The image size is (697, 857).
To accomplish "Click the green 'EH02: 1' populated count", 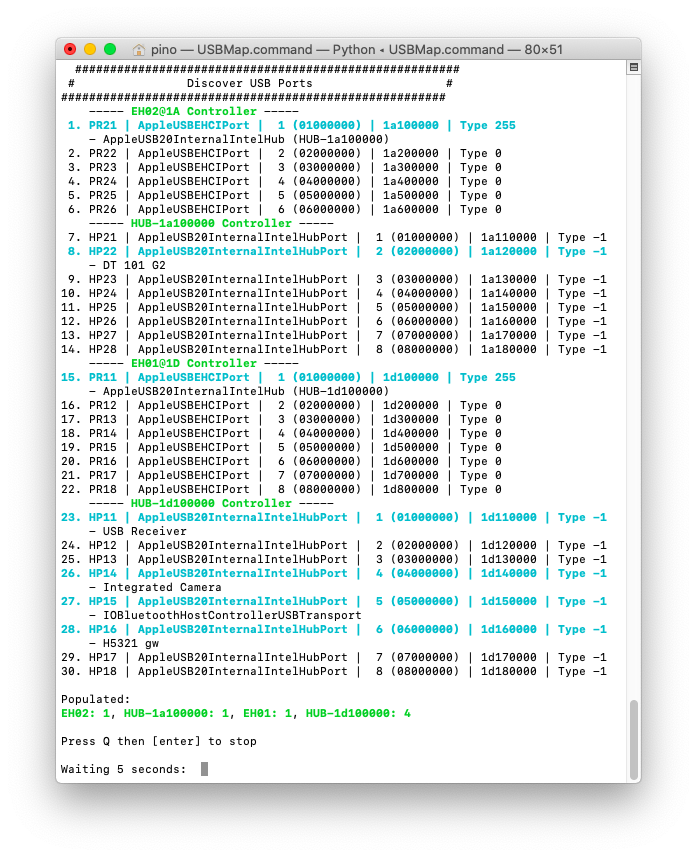I will click(x=86, y=714).
